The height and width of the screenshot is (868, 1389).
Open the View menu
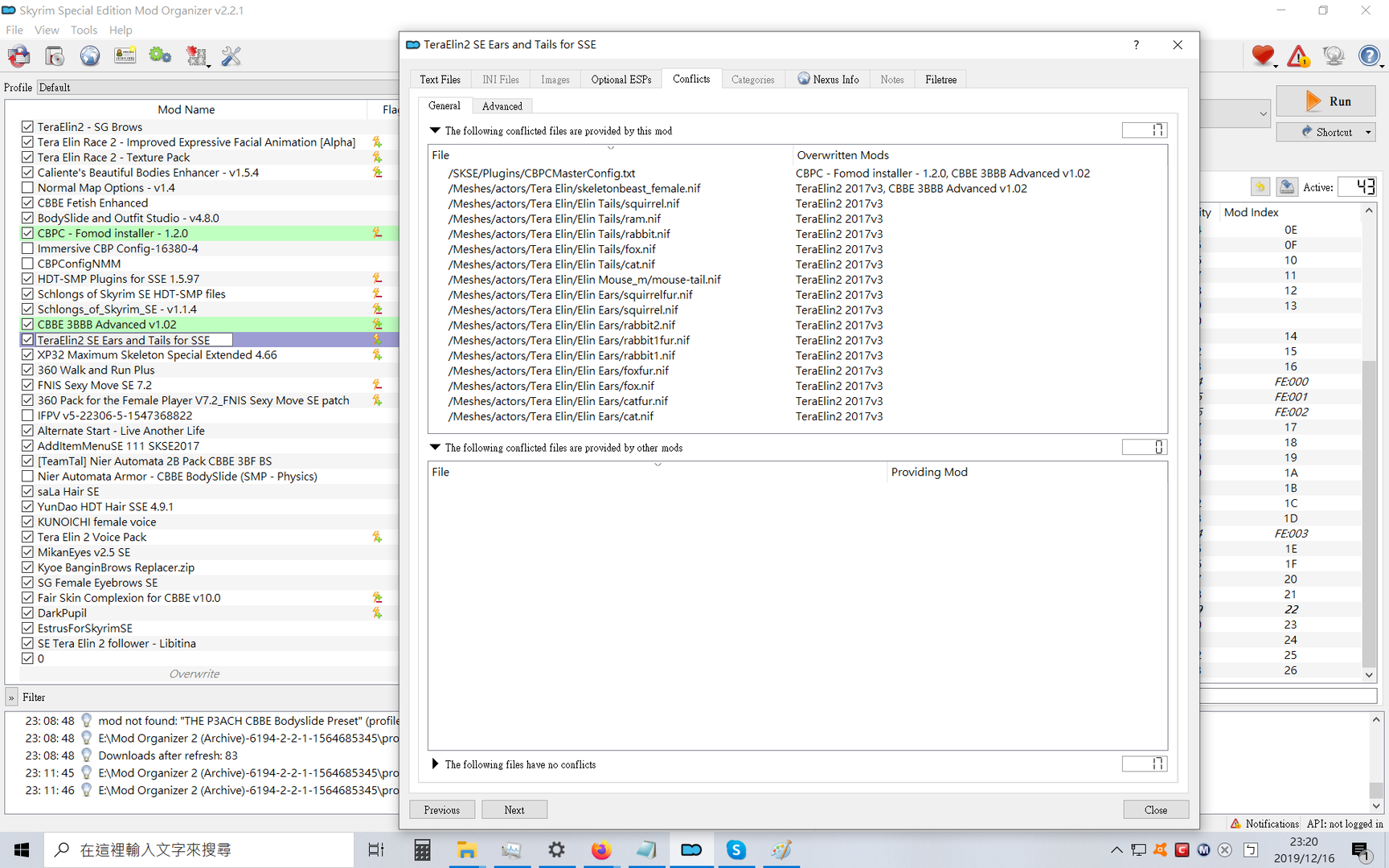pyautogui.click(x=47, y=30)
